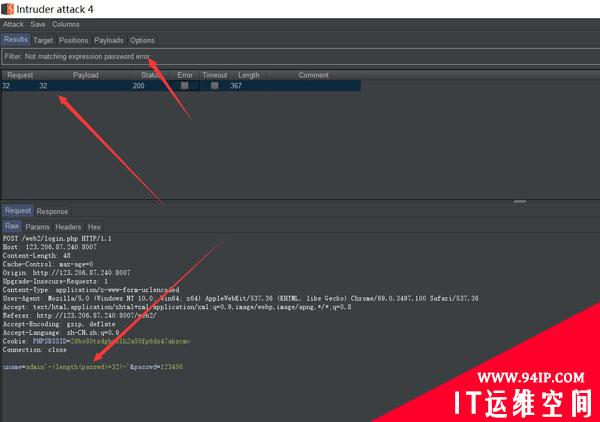Select the Params view tab
This screenshot has width=600, height=422.
click(38, 227)
